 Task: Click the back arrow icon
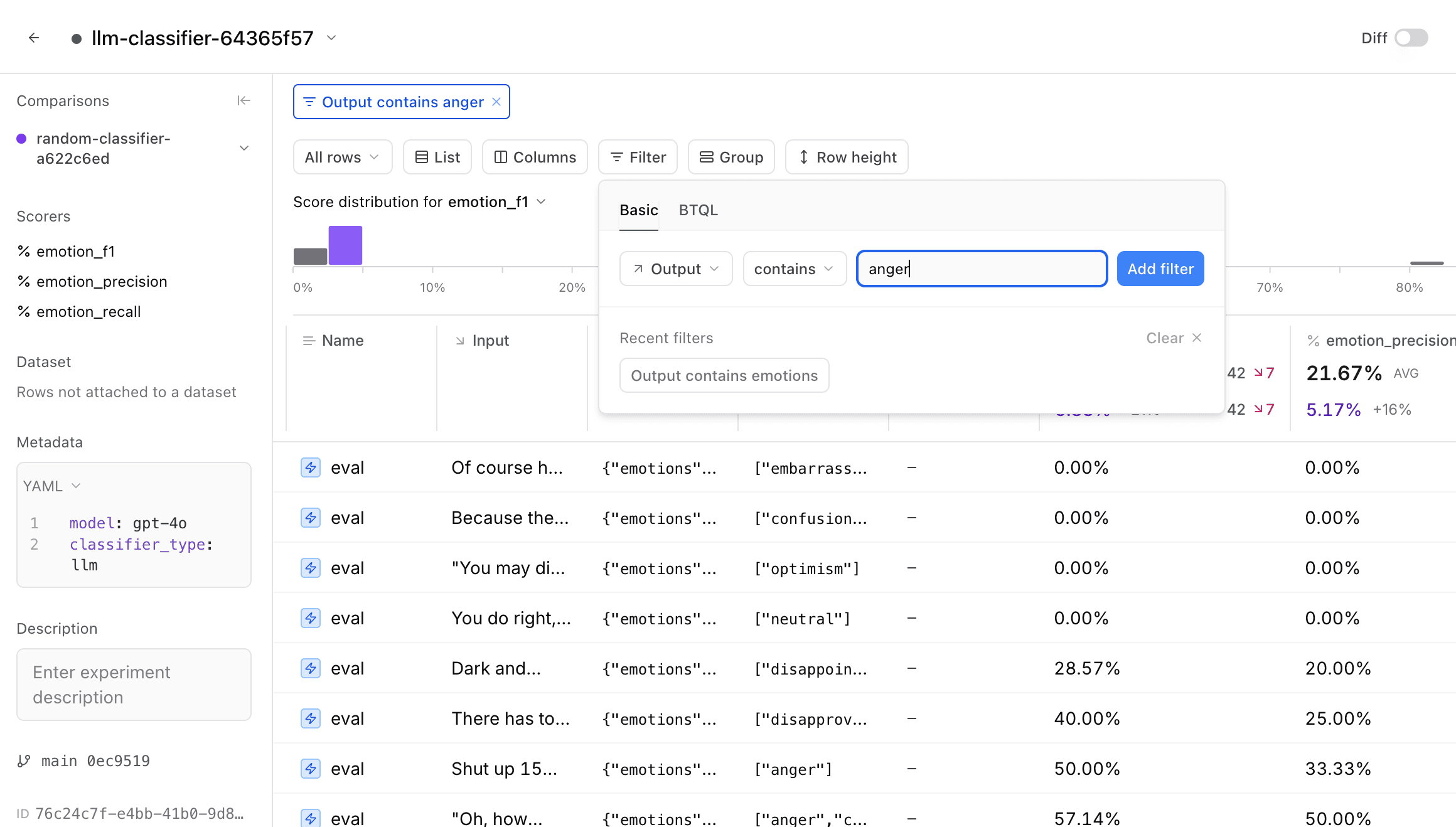(34, 38)
